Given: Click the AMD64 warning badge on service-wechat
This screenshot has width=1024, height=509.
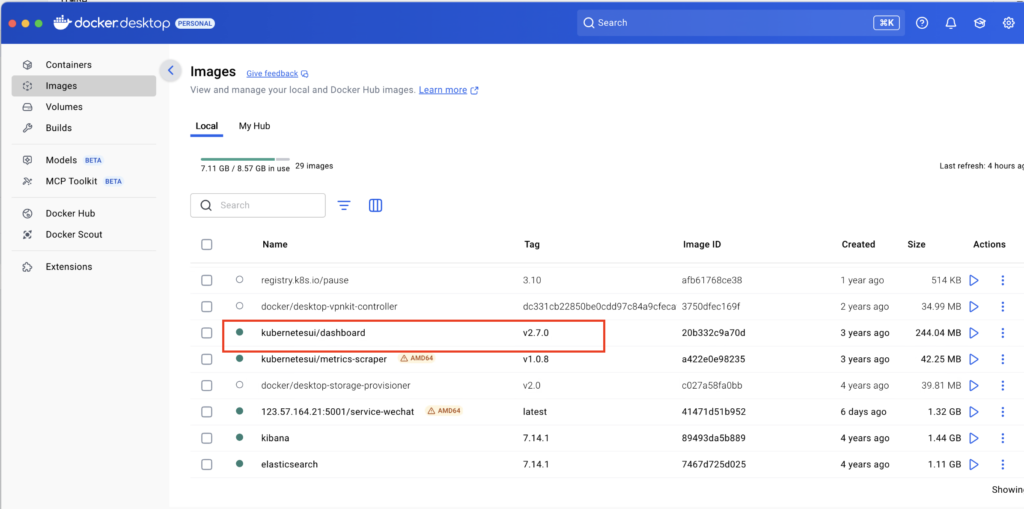Looking at the screenshot, I should click(444, 412).
